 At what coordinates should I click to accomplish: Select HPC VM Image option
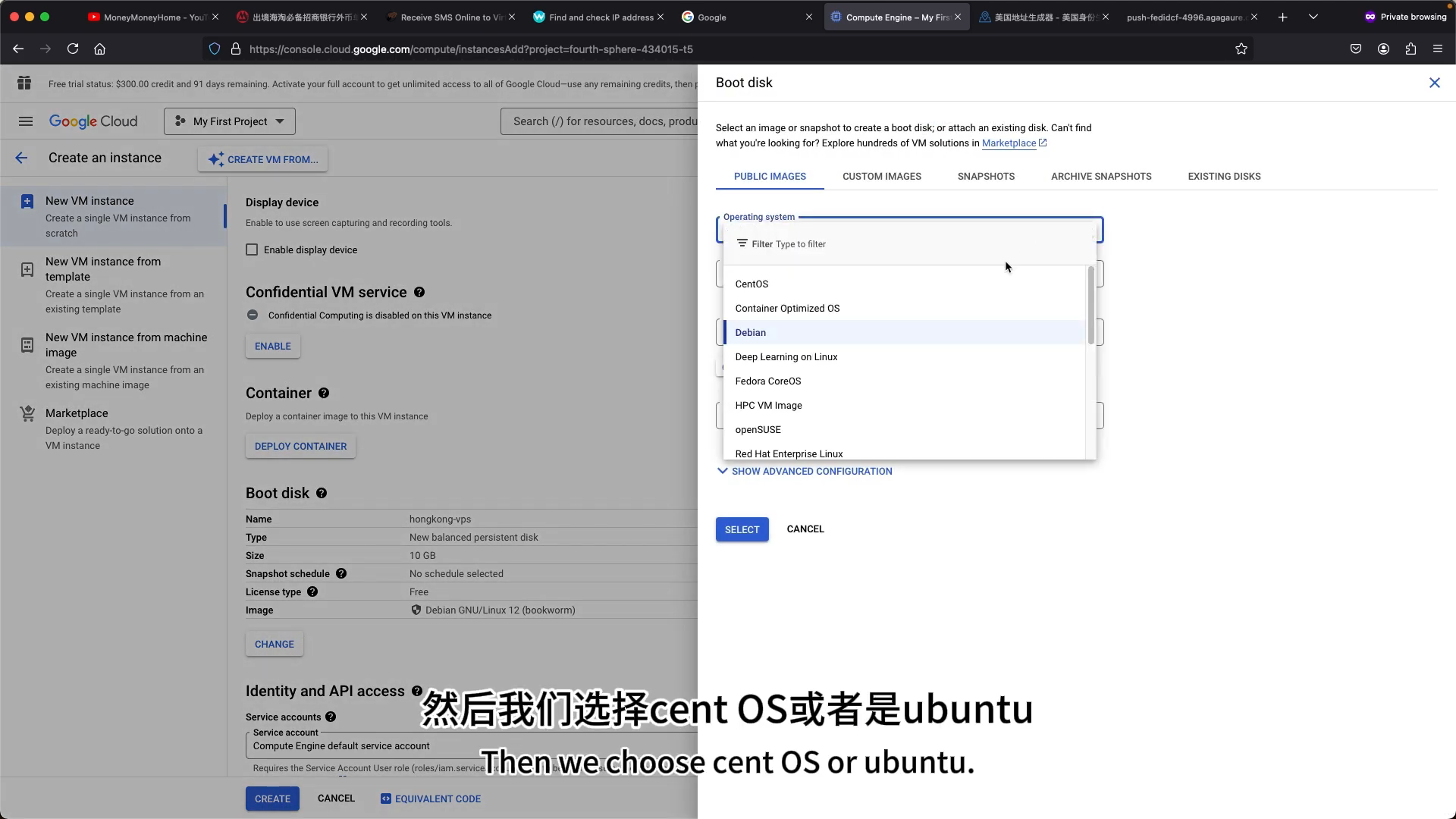[x=904, y=405]
